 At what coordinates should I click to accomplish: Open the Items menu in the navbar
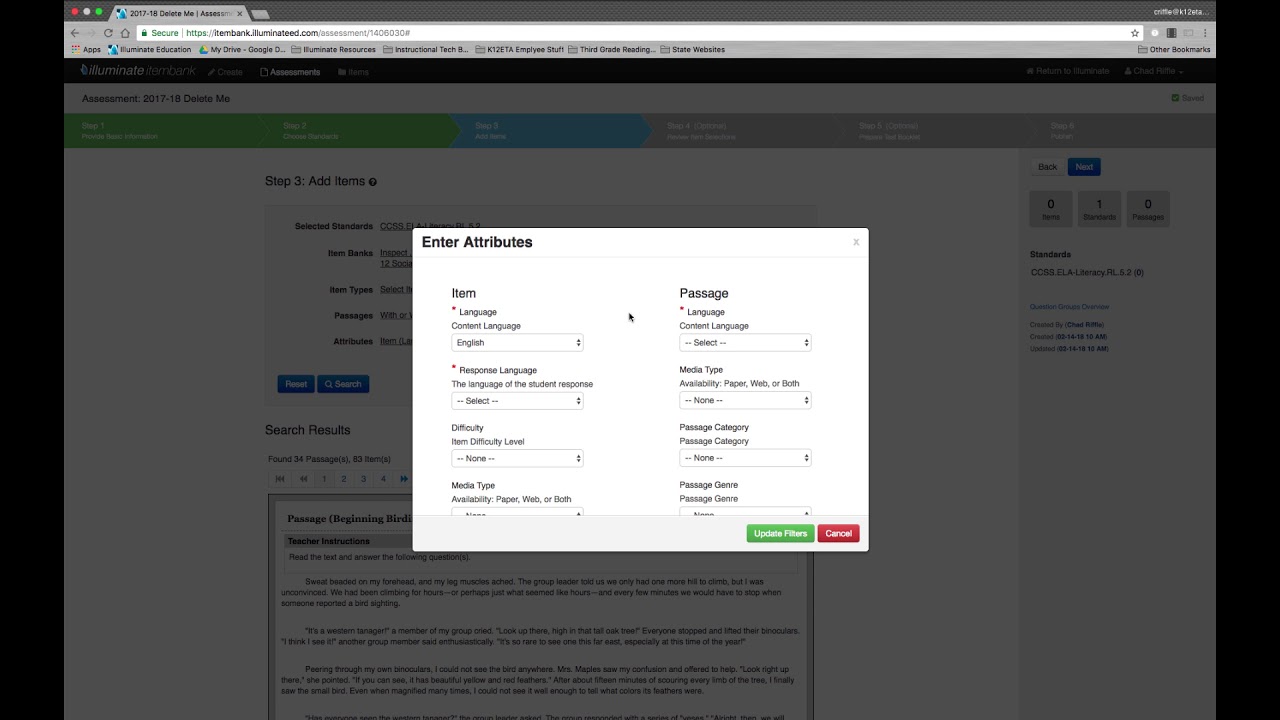pos(353,72)
